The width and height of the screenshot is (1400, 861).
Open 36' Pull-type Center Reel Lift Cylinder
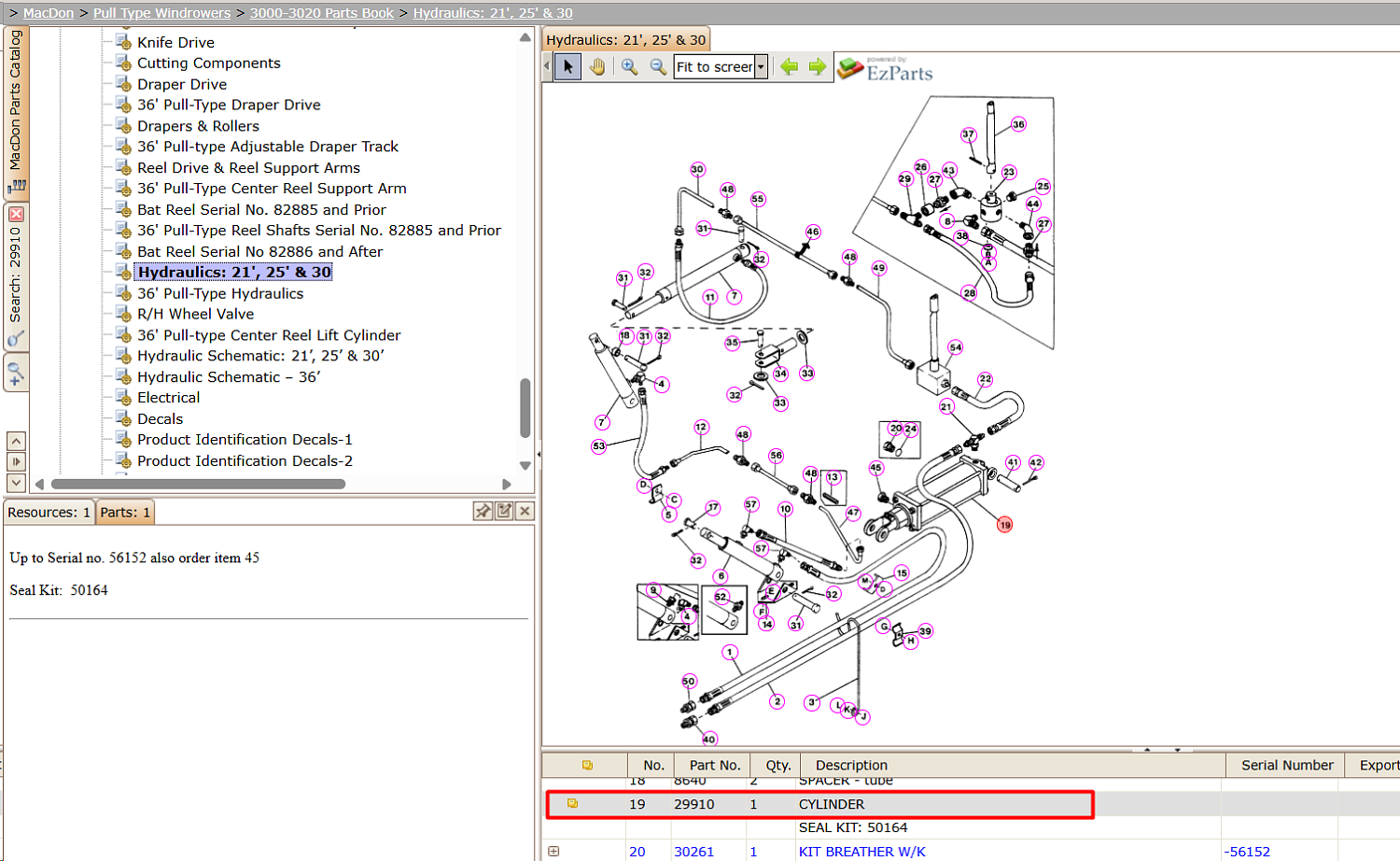[x=269, y=335]
